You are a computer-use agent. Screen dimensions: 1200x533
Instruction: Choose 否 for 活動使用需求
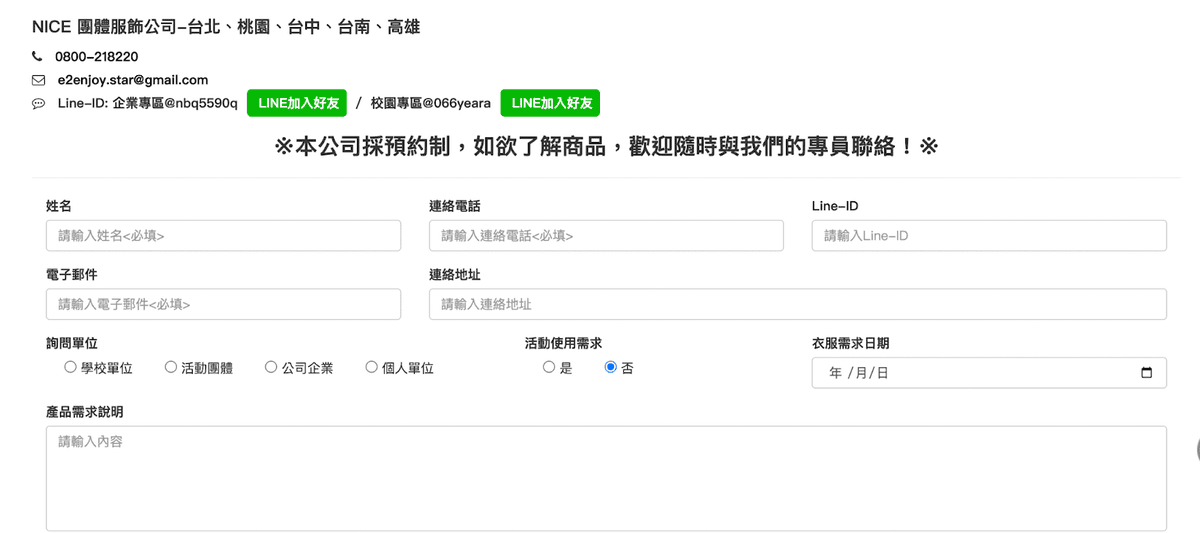coord(611,367)
